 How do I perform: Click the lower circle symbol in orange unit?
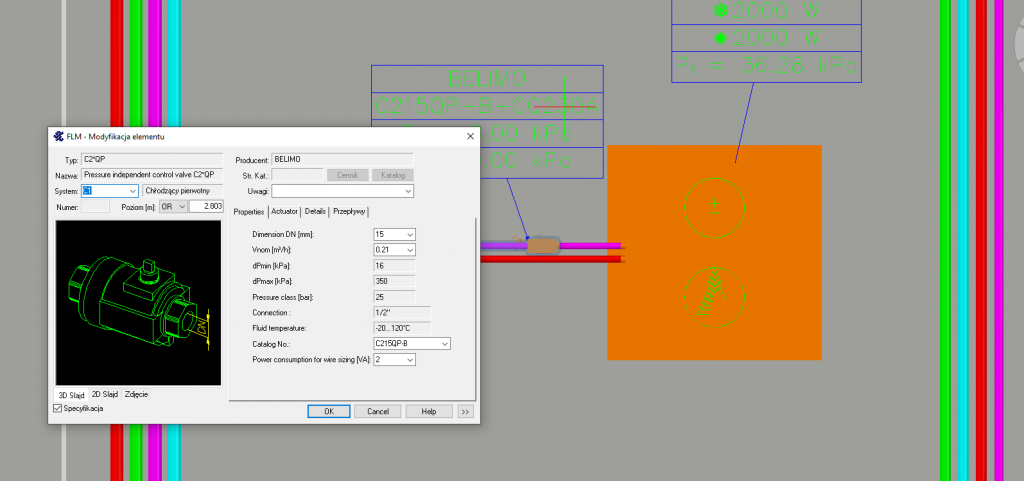pyautogui.click(x=714, y=296)
